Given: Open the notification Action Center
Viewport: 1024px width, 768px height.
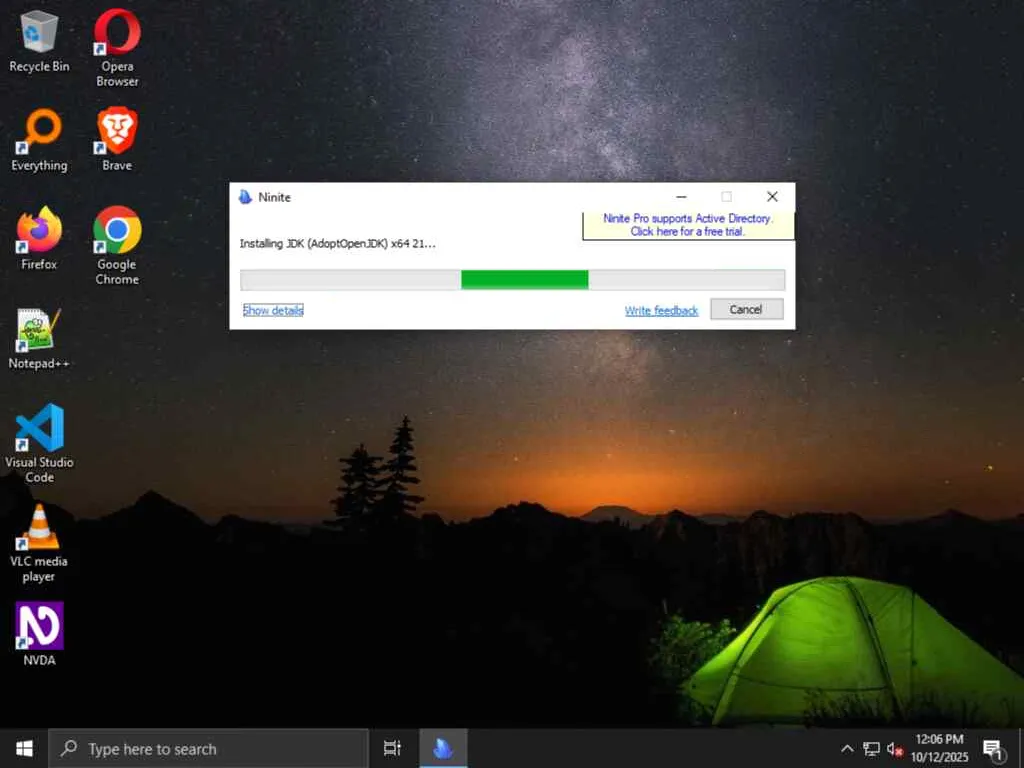Looking at the screenshot, I should coord(993,748).
